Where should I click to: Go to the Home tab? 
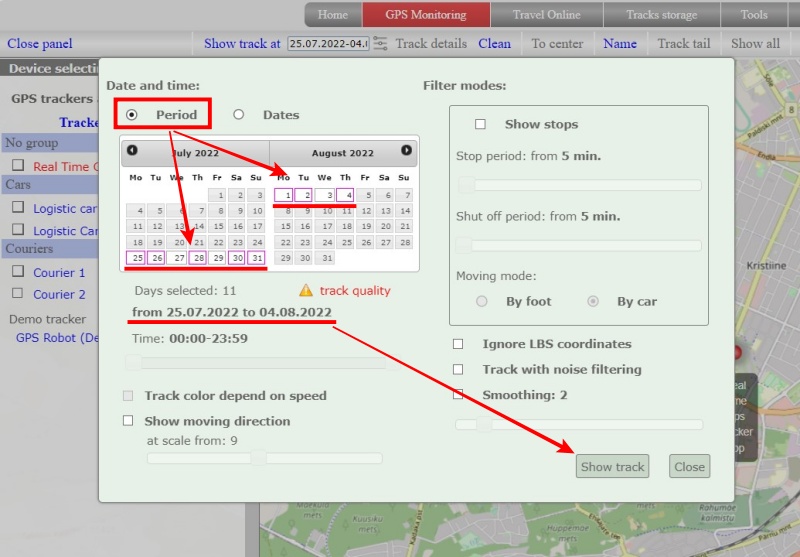(332, 15)
